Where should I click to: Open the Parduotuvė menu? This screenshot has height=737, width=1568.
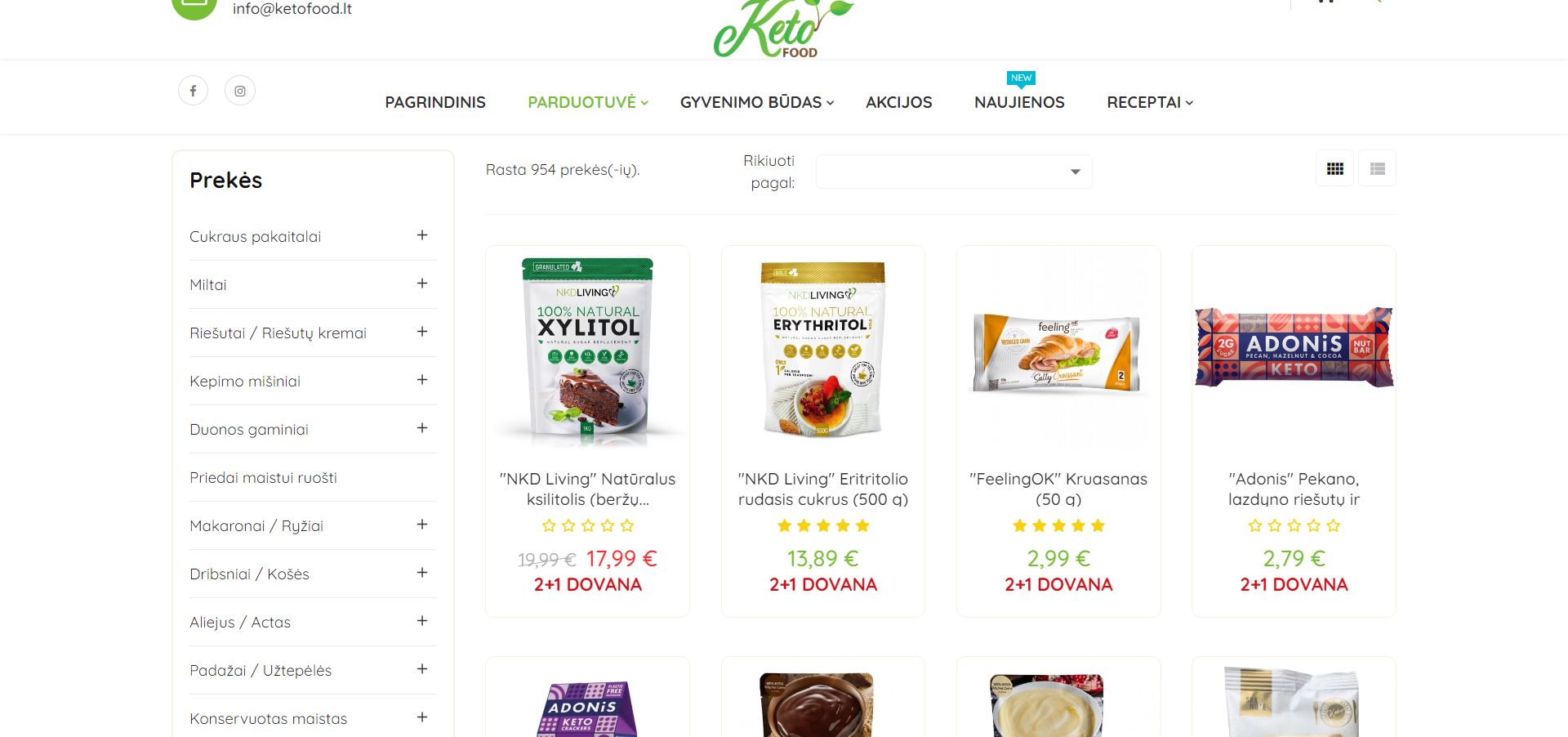pos(587,102)
